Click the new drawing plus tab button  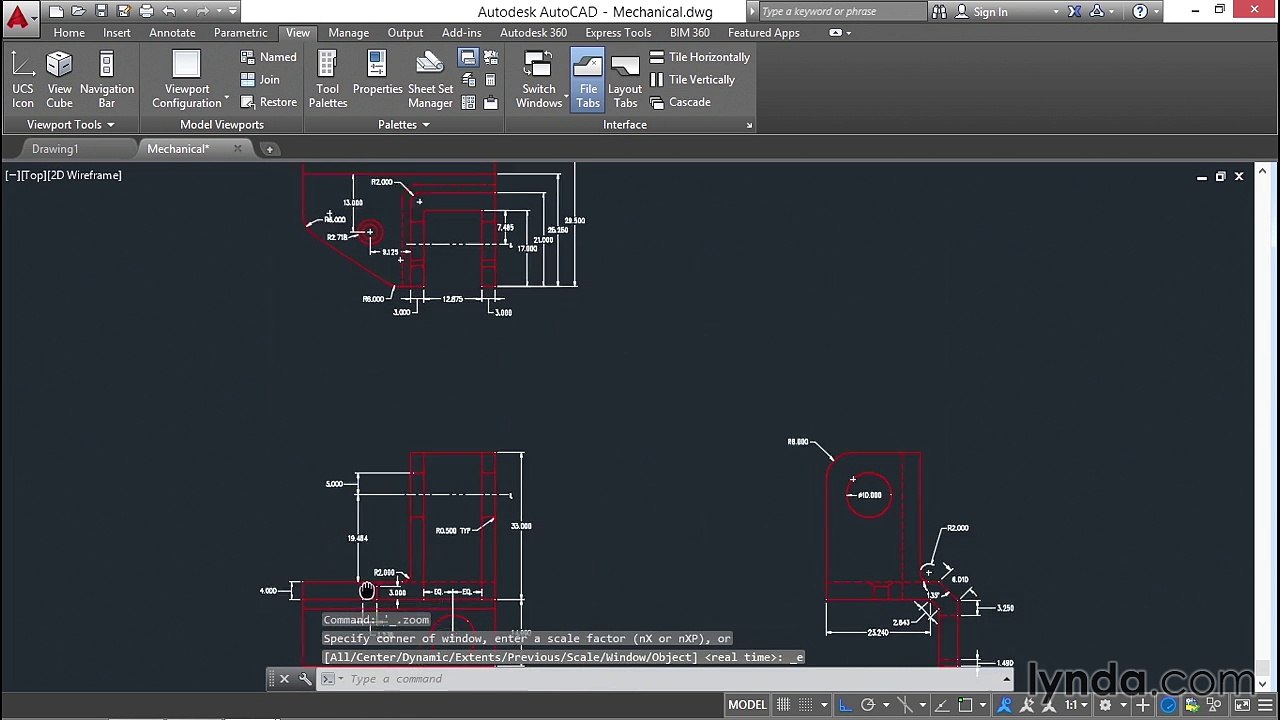pyautogui.click(x=269, y=149)
